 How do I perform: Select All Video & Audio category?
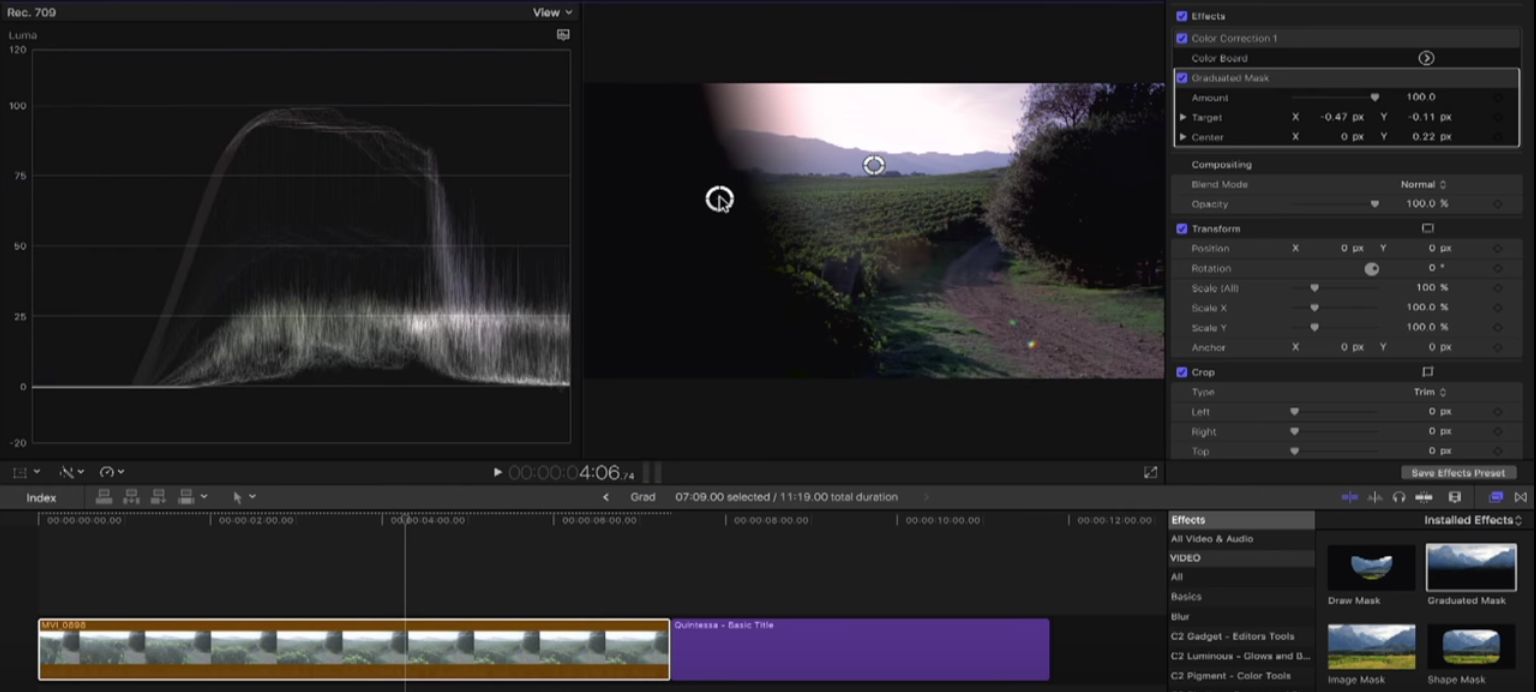(x=1212, y=539)
